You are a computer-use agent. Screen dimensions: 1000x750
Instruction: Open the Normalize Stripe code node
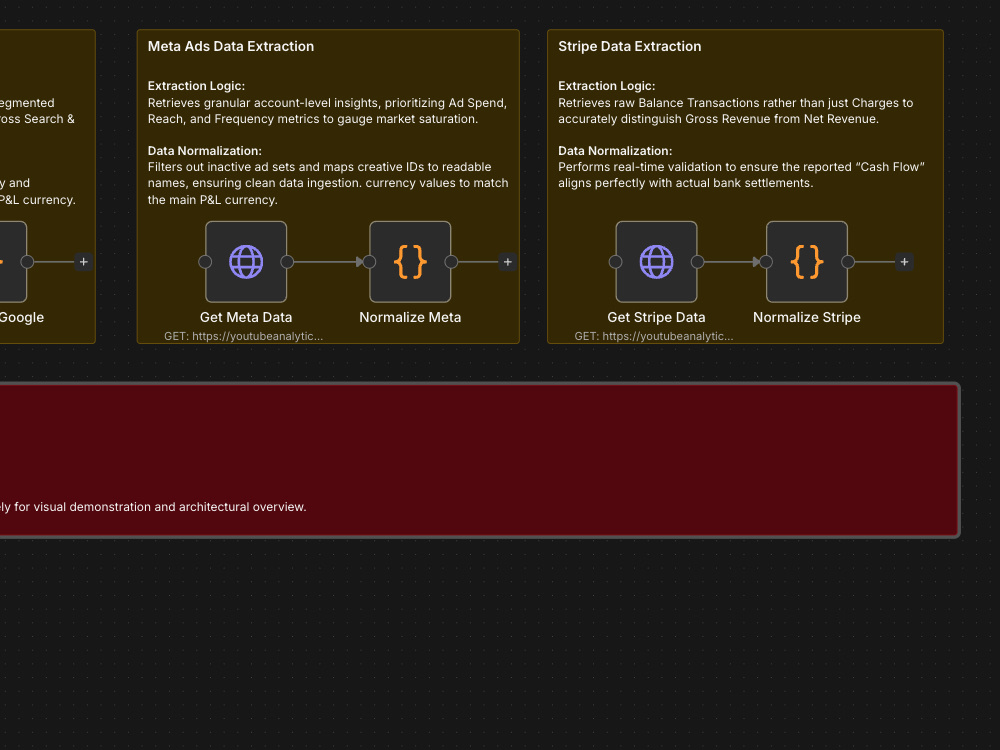[807, 261]
